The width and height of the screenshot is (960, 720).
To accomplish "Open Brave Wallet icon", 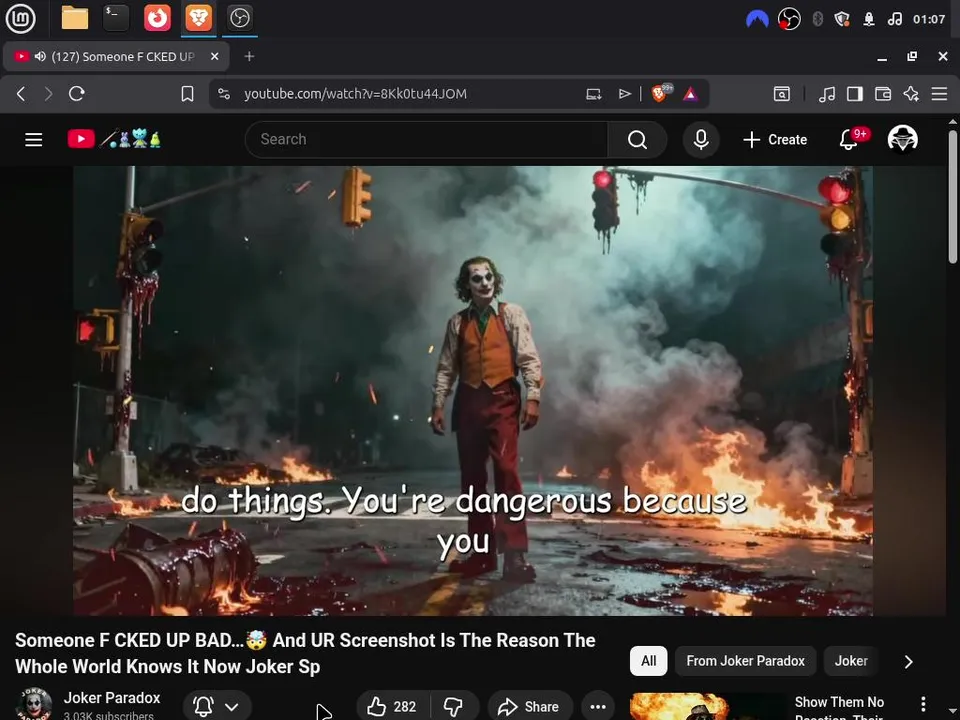I will (883, 94).
